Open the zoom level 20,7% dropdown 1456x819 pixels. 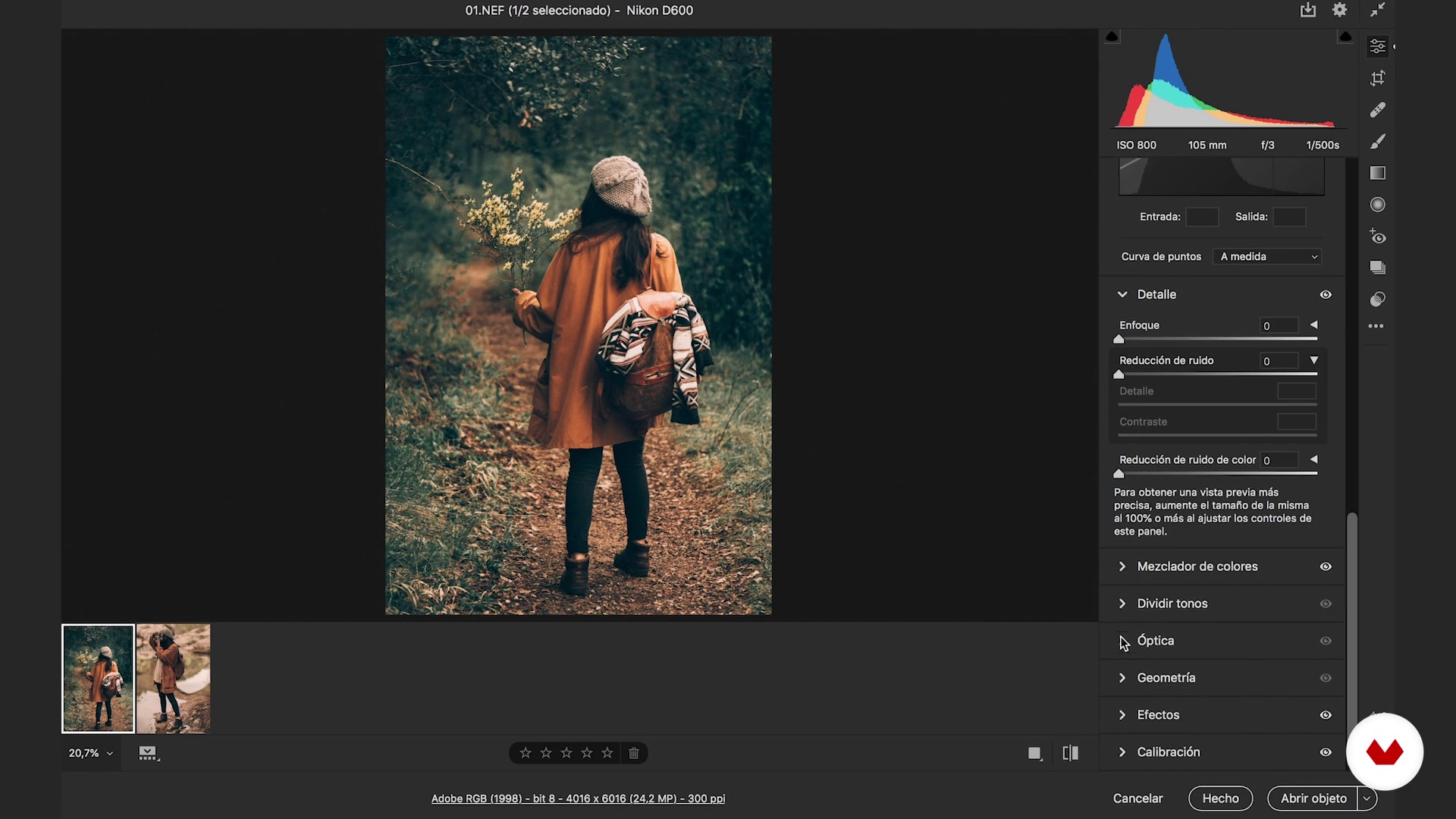[91, 753]
